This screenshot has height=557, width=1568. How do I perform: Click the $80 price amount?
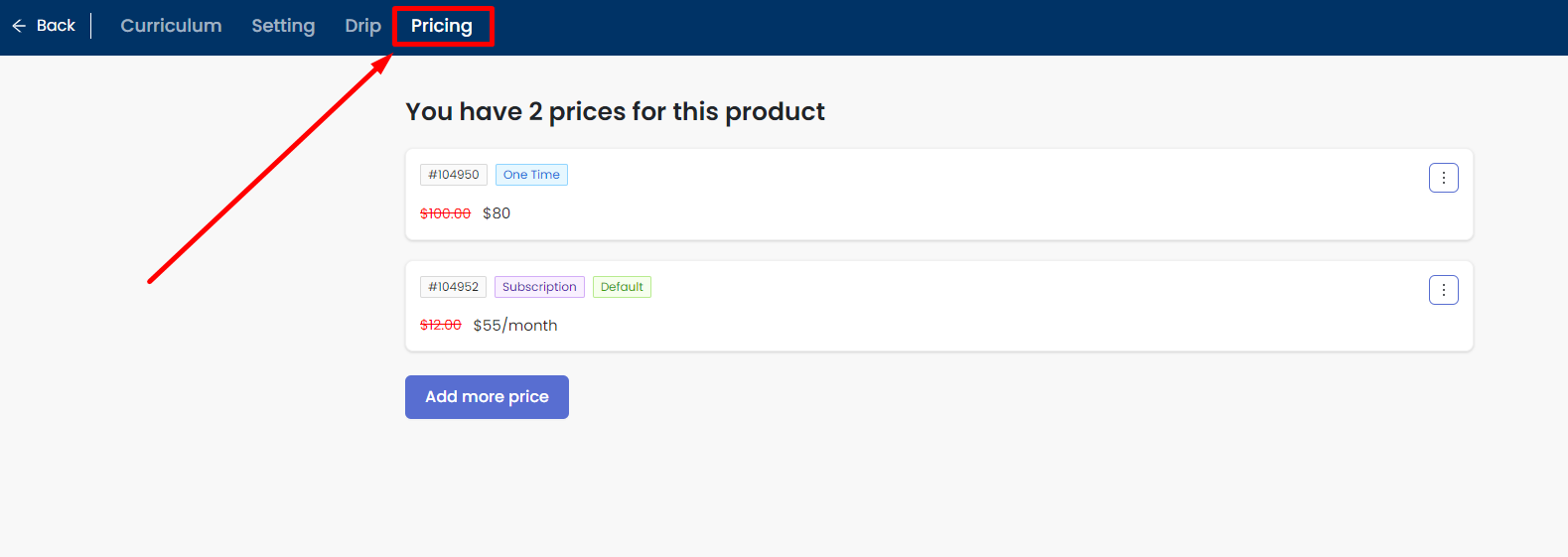[x=497, y=213]
